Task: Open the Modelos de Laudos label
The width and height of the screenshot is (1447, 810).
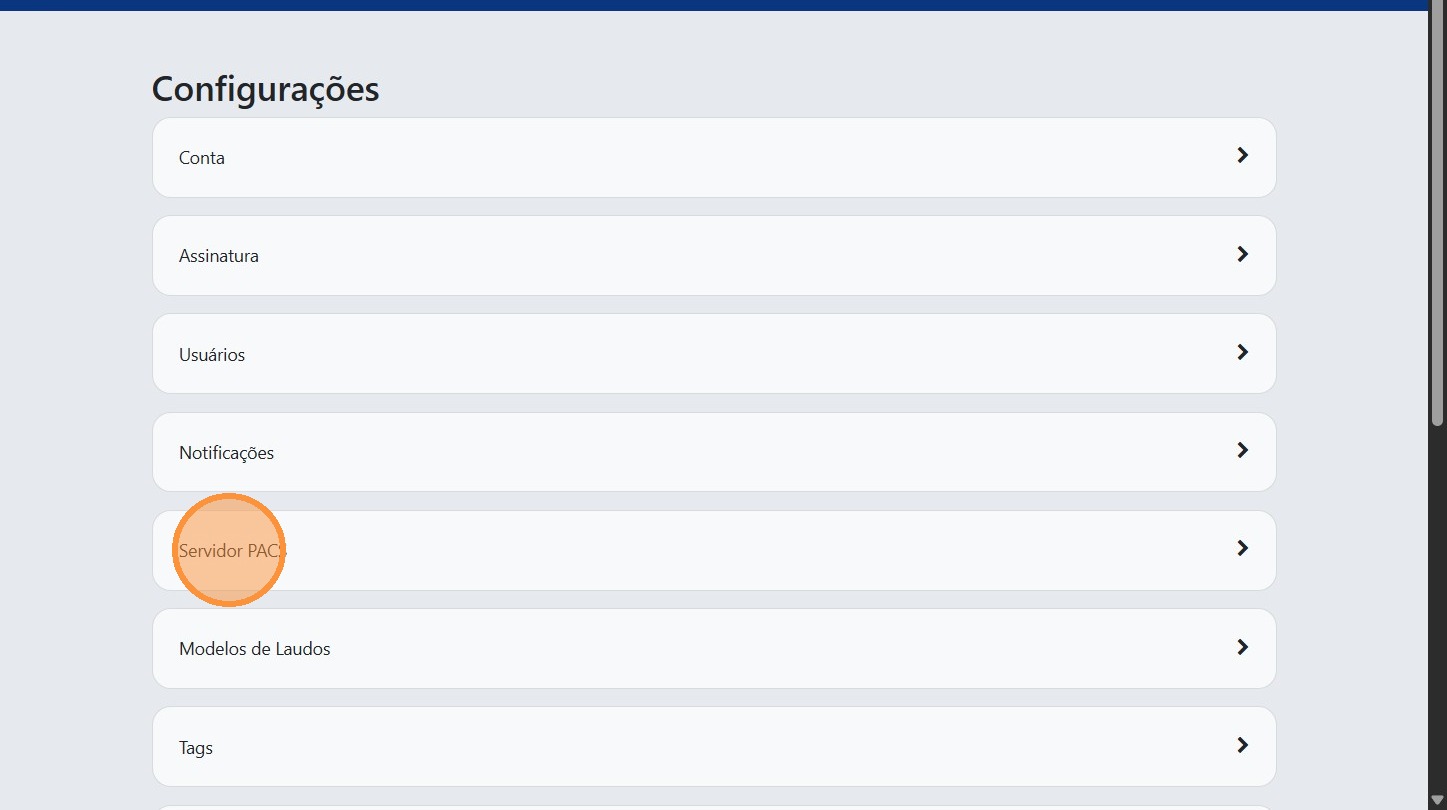Action: [255, 649]
